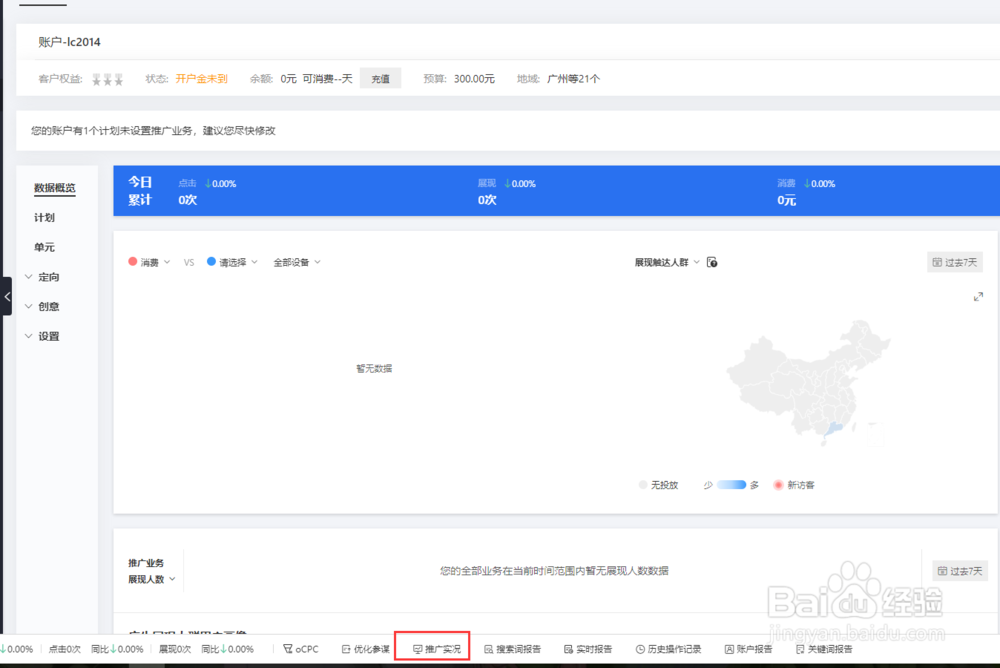Open 账户报告 in the bottom toolbar
Screen dimensions: 1000x668
[x=749, y=649]
